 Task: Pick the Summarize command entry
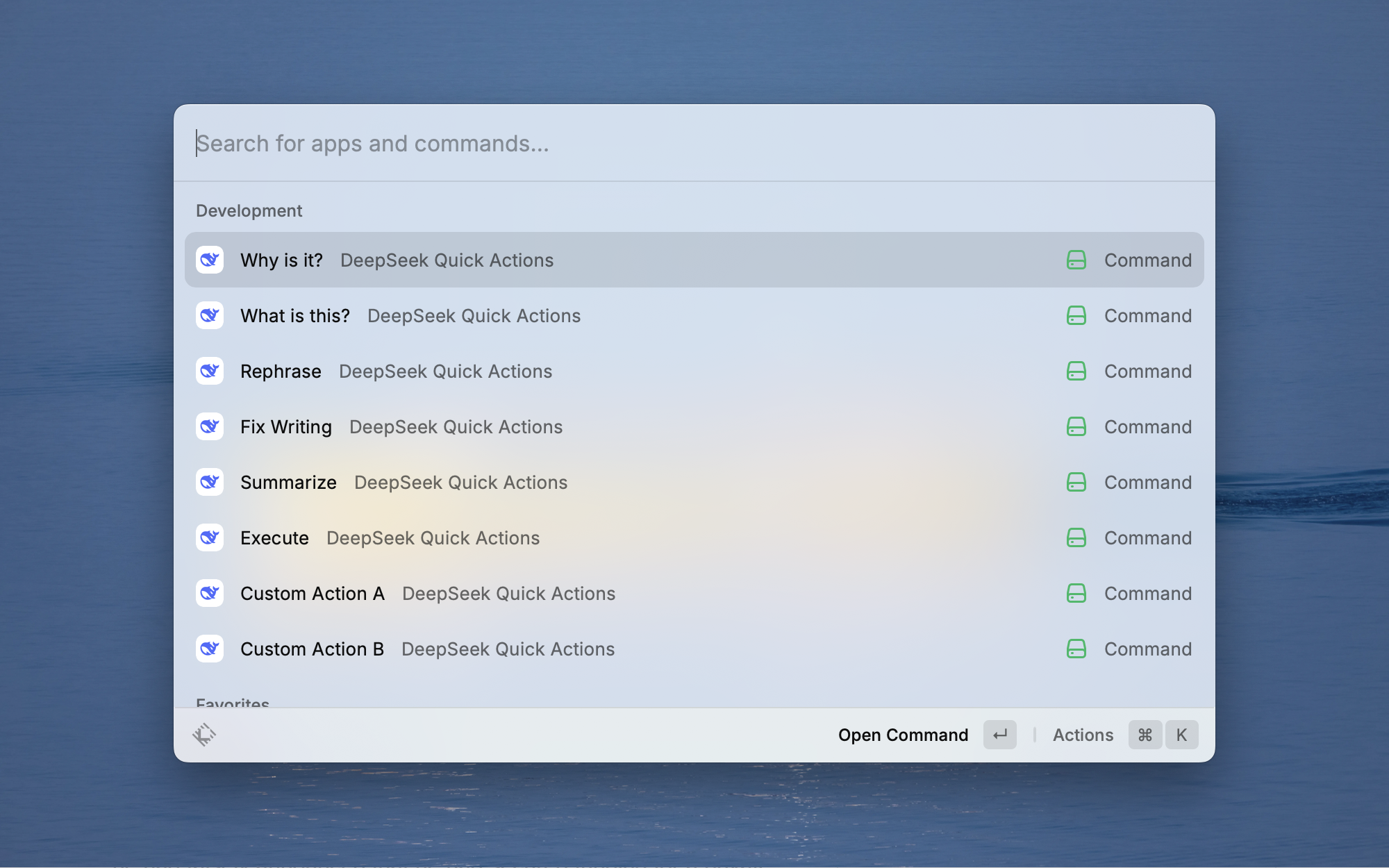(x=288, y=483)
